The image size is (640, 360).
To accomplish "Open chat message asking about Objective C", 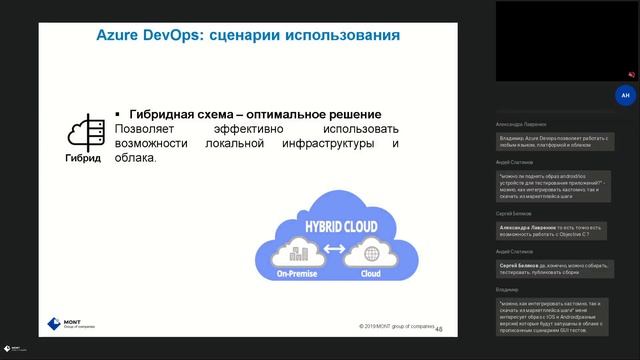I will point(551,231).
